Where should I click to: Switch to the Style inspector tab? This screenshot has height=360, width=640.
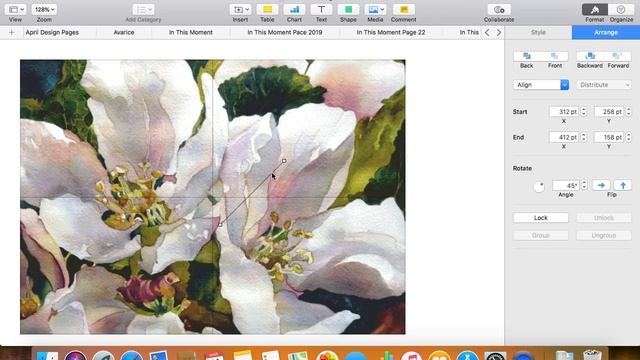pos(538,32)
